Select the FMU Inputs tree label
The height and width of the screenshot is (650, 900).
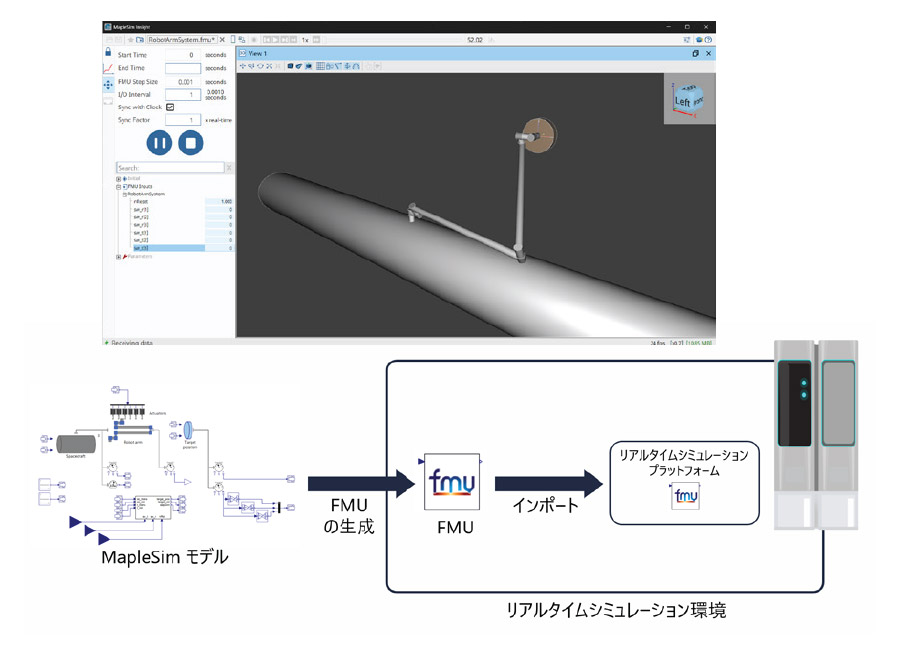click(x=140, y=187)
